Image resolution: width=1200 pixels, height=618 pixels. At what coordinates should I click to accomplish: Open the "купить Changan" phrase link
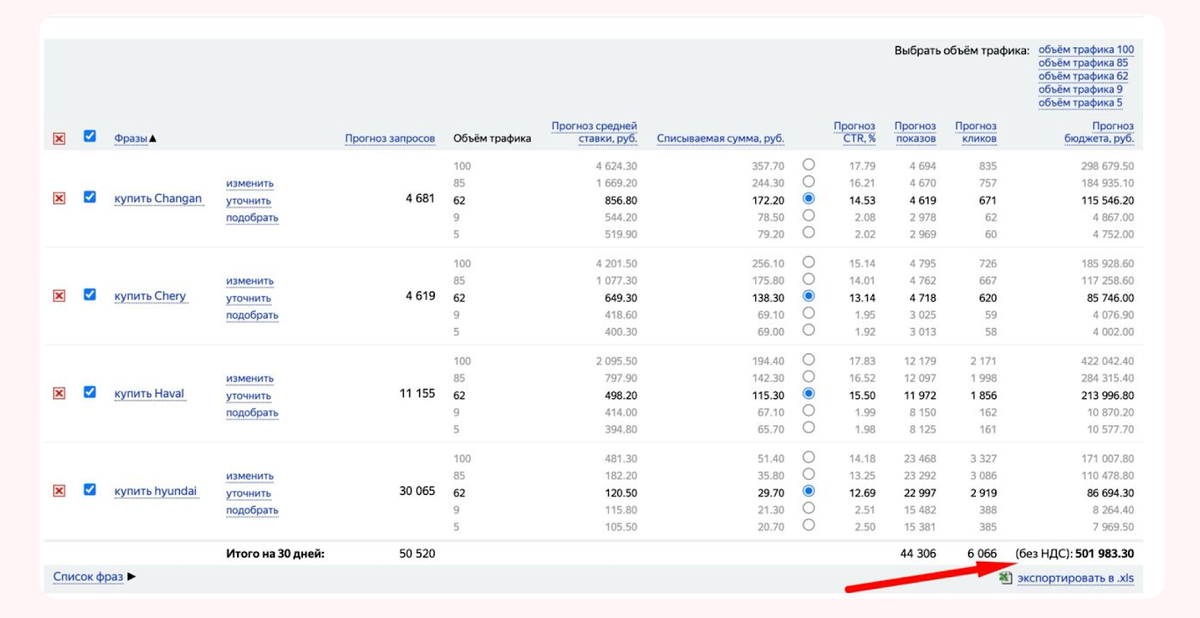[x=158, y=198]
